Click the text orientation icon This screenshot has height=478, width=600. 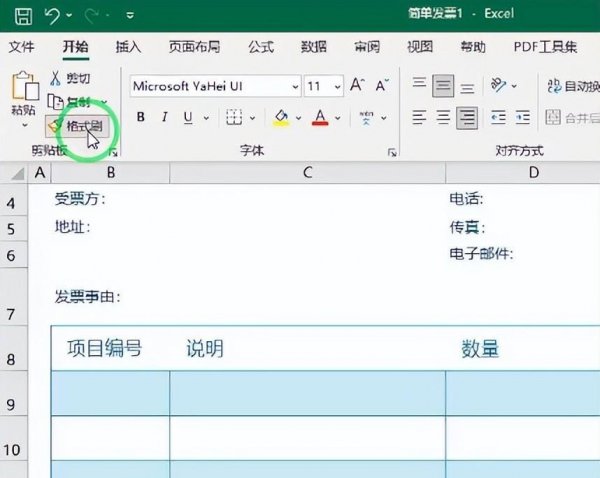coord(499,85)
